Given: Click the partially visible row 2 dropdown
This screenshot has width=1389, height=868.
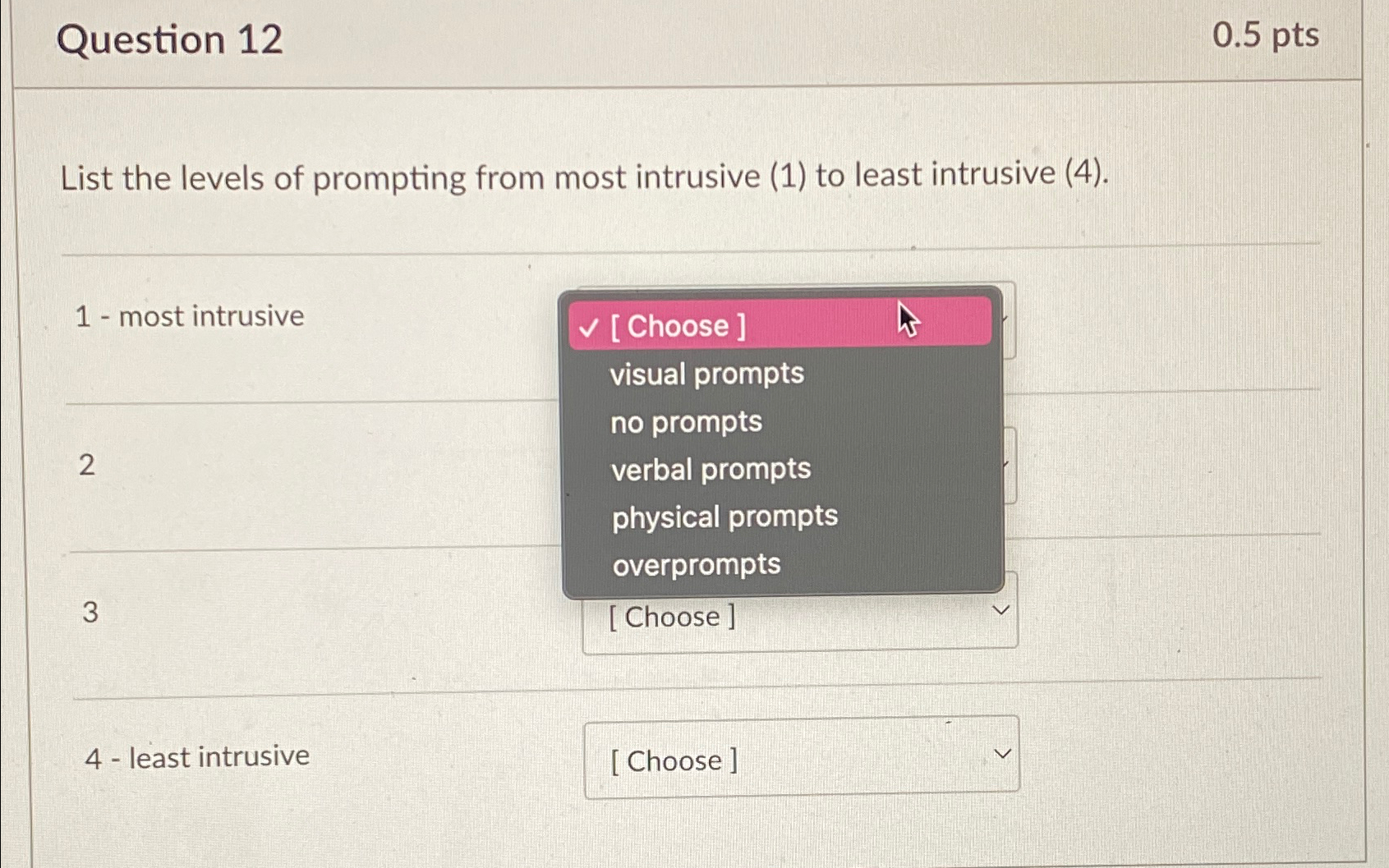Looking at the screenshot, I should tap(1010, 466).
